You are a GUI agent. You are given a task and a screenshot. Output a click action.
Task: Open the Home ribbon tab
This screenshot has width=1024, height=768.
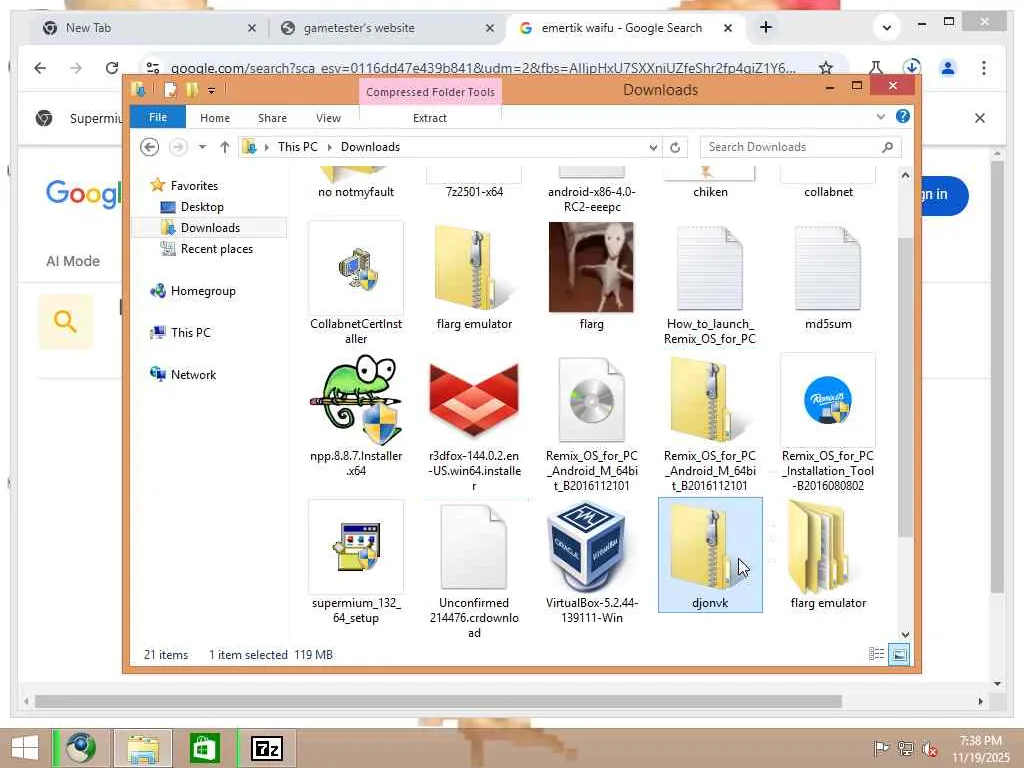(x=215, y=118)
